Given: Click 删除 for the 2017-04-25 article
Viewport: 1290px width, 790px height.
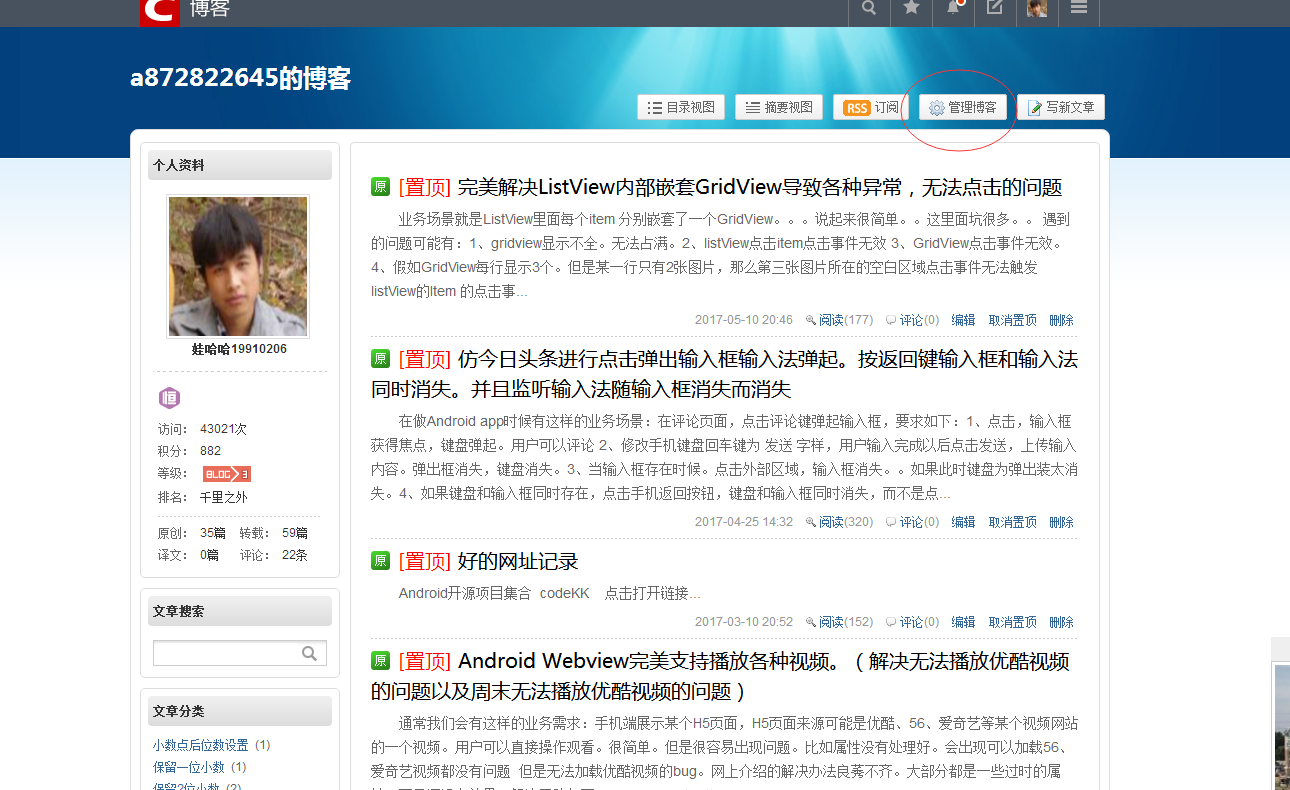Looking at the screenshot, I should pyautogui.click(x=1062, y=522).
